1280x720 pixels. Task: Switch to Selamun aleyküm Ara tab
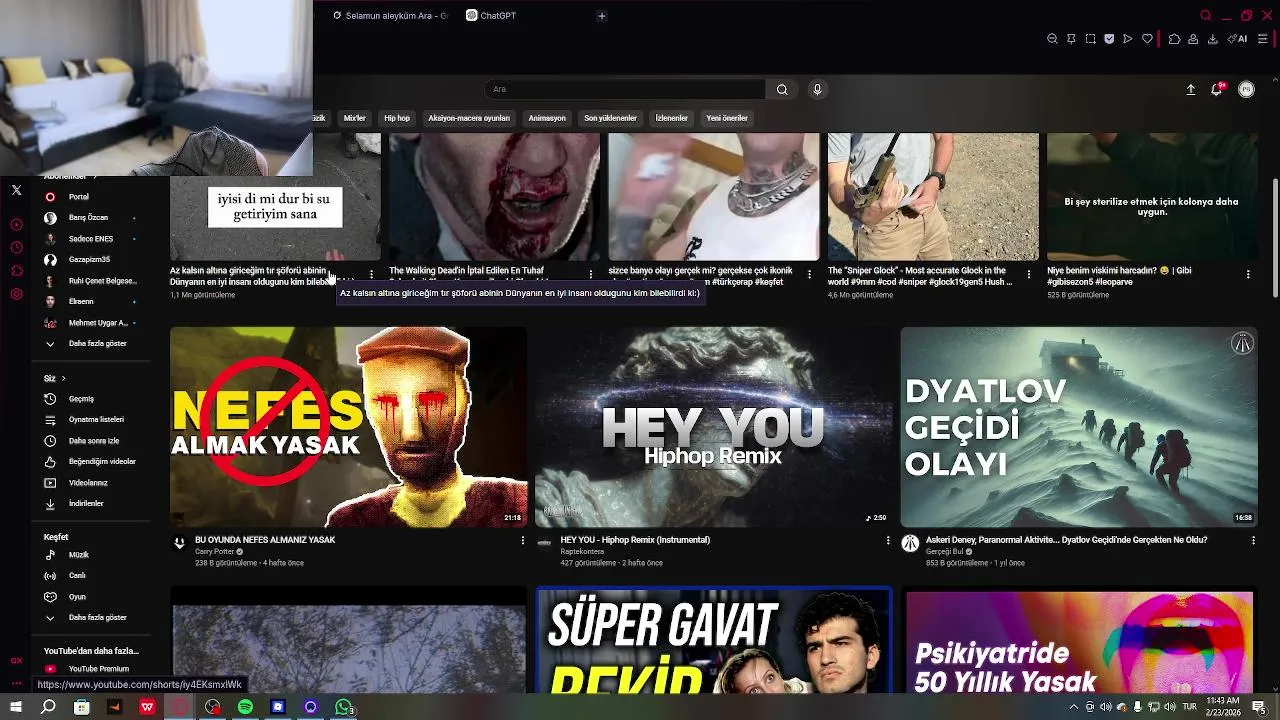point(391,16)
